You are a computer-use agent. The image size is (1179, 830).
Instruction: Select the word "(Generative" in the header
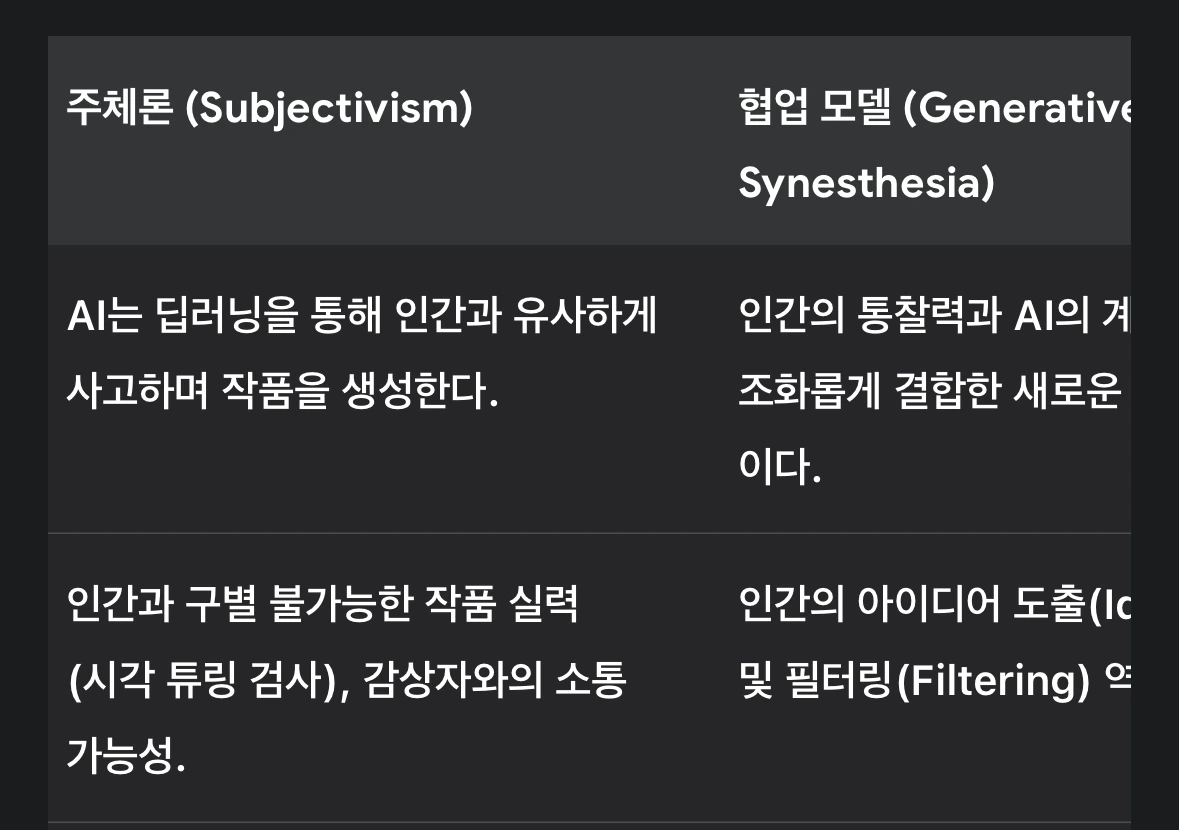click(x=1016, y=108)
